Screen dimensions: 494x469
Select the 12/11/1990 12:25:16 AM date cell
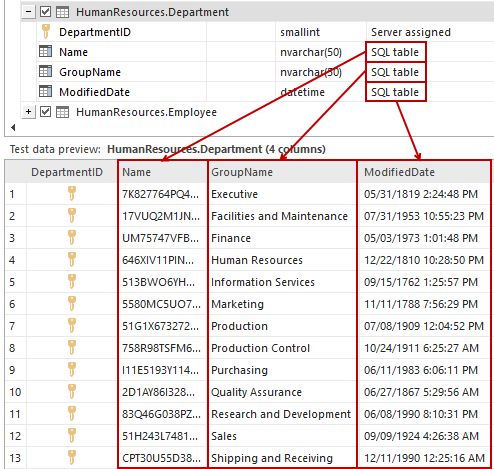pyautogui.click(x=424, y=458)
